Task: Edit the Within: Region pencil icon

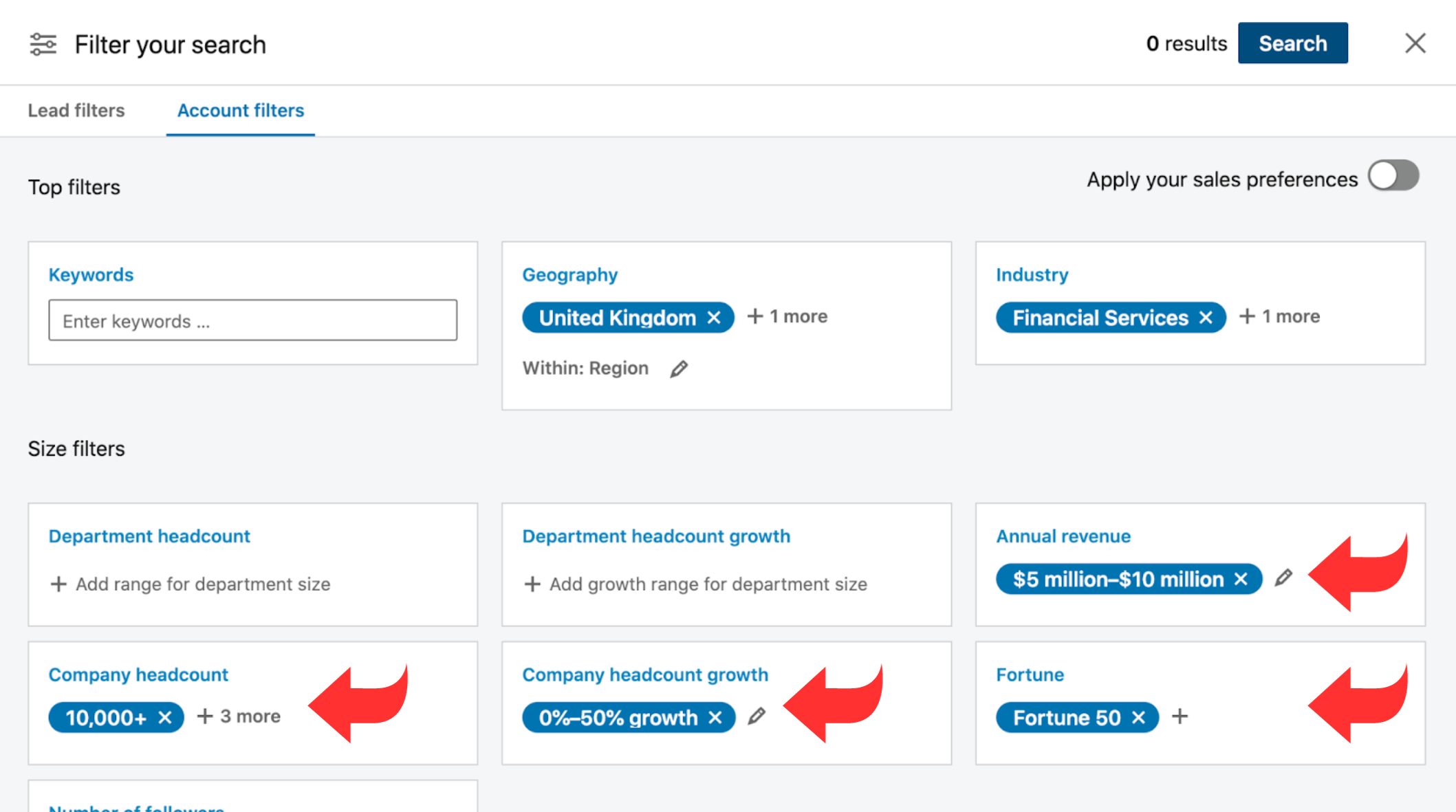Action: 679,369
